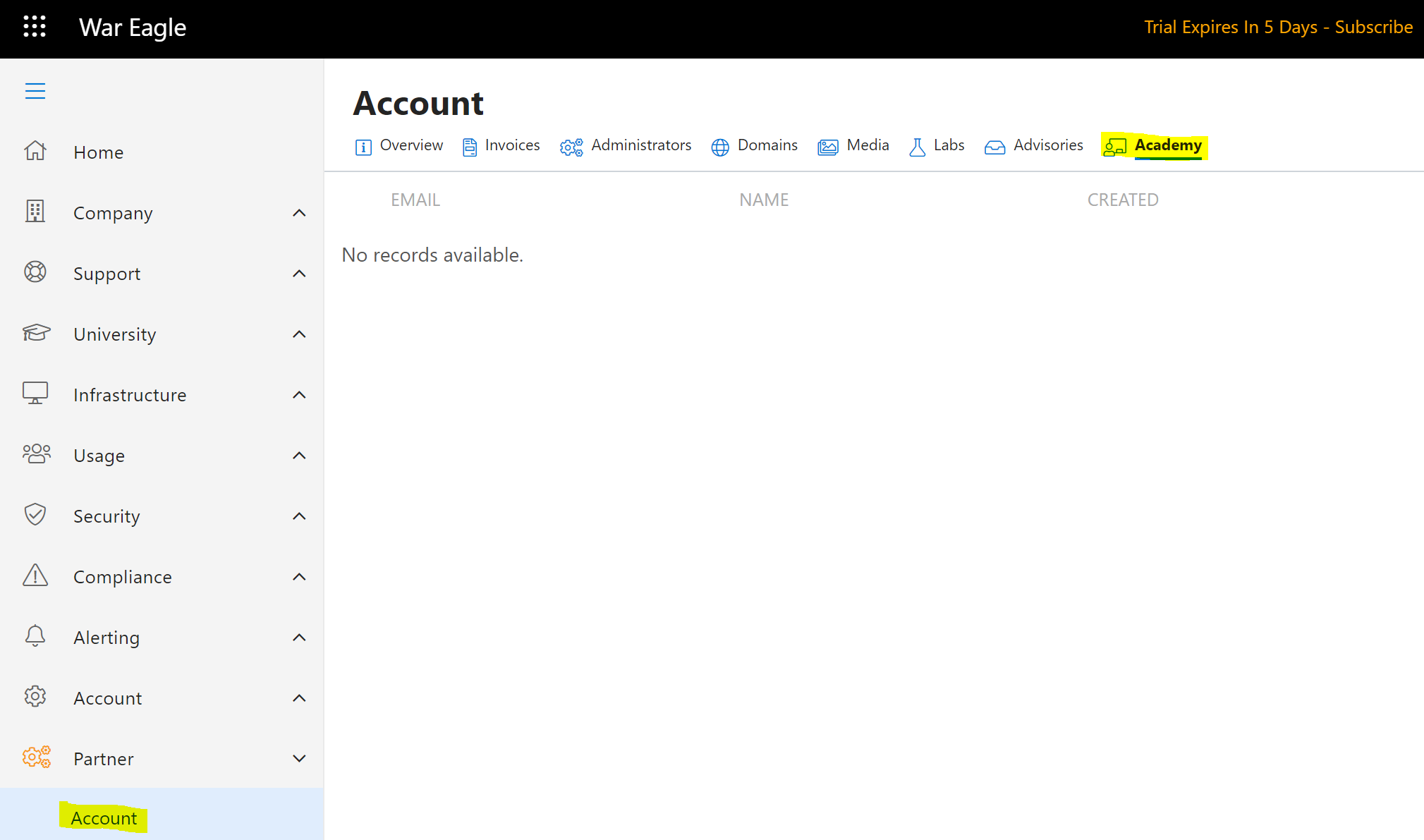Expand the Infrastructure section chevron
Screen dimensions: 1424x840
299,395
